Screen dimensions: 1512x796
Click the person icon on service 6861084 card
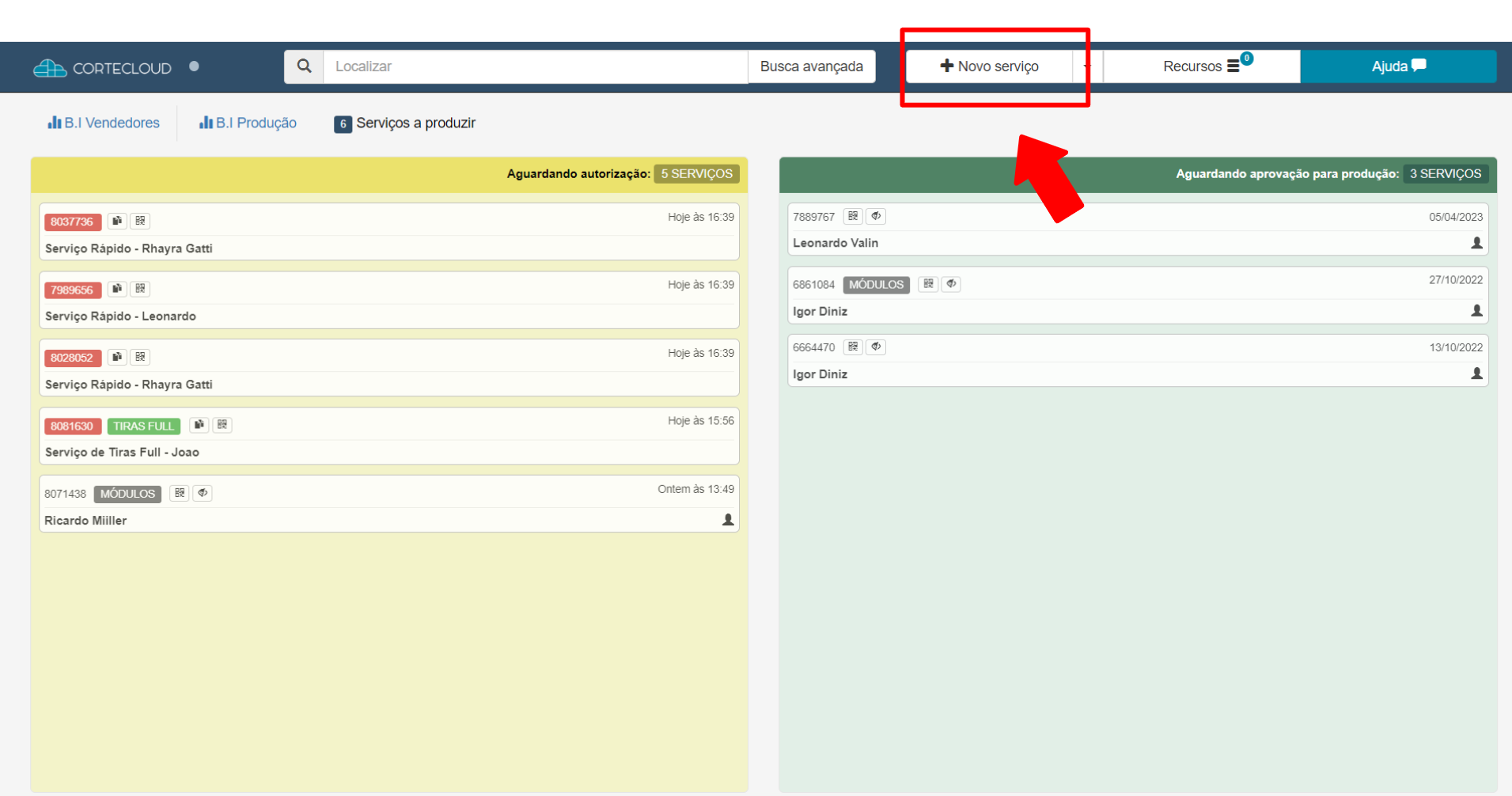[x=1476, y=311]
